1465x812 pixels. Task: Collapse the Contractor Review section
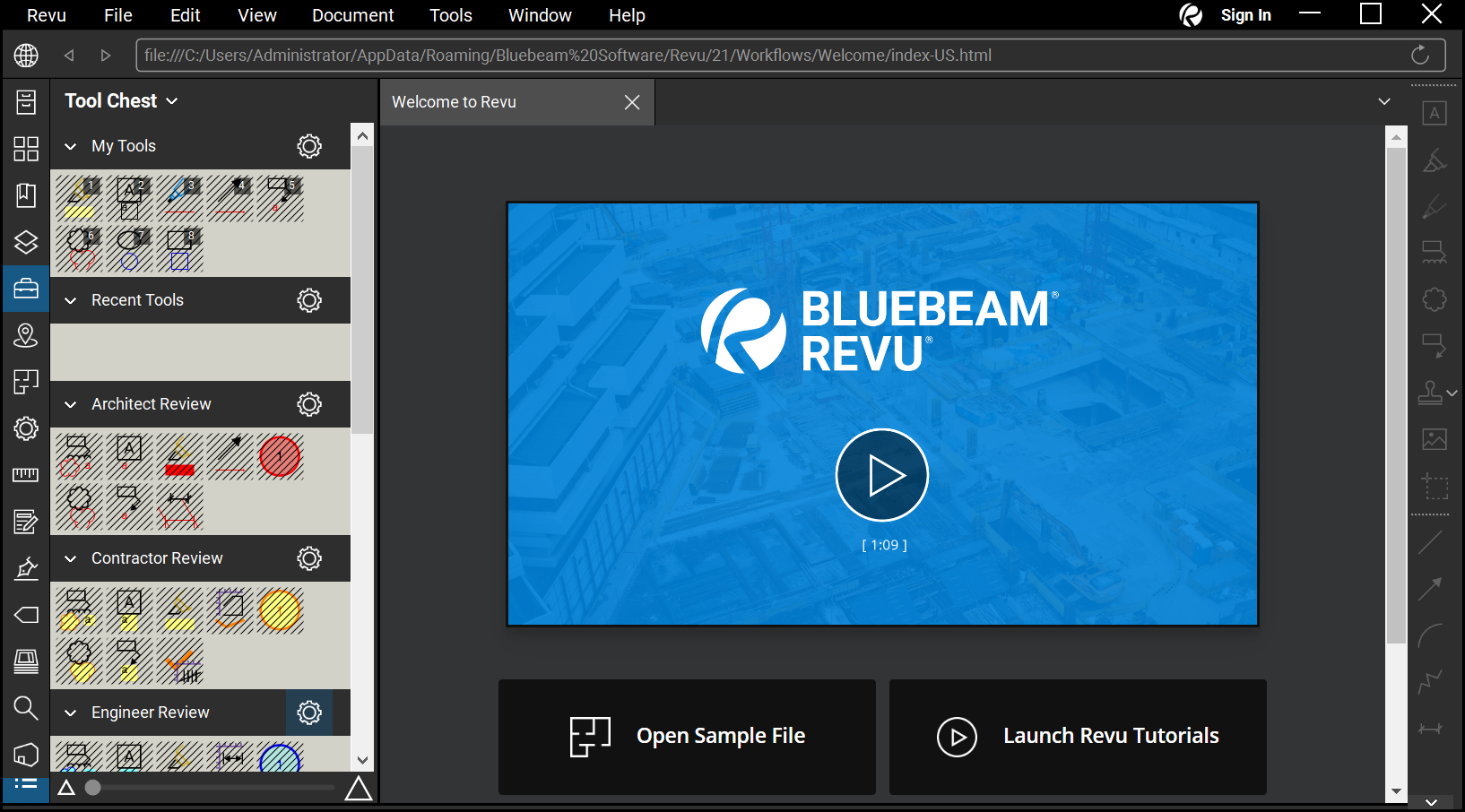pyautogui.click(x=71, y=558)
